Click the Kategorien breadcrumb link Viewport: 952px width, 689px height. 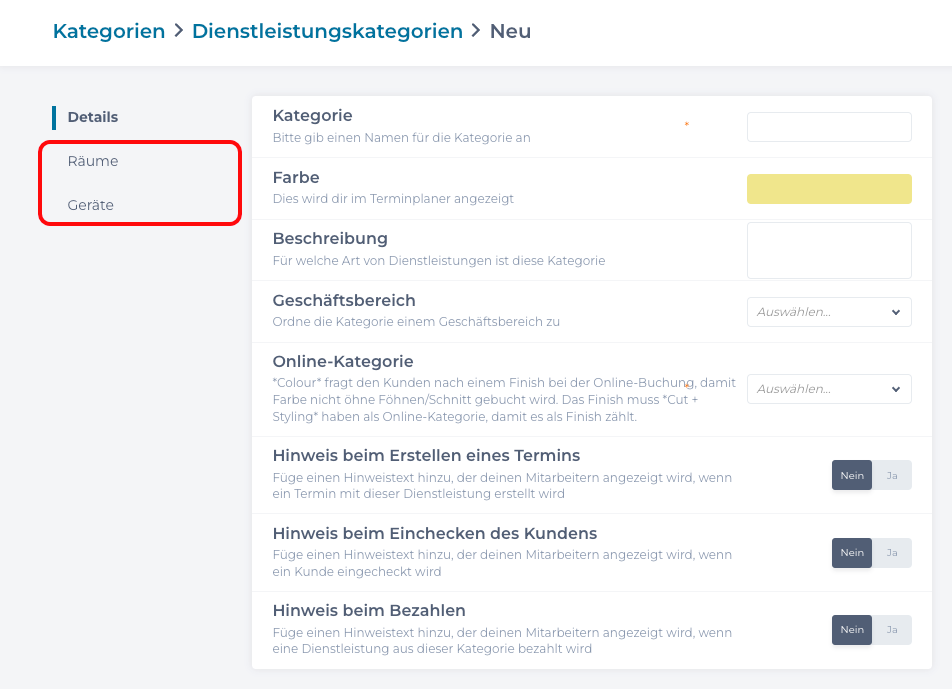(x=109, y=31)
